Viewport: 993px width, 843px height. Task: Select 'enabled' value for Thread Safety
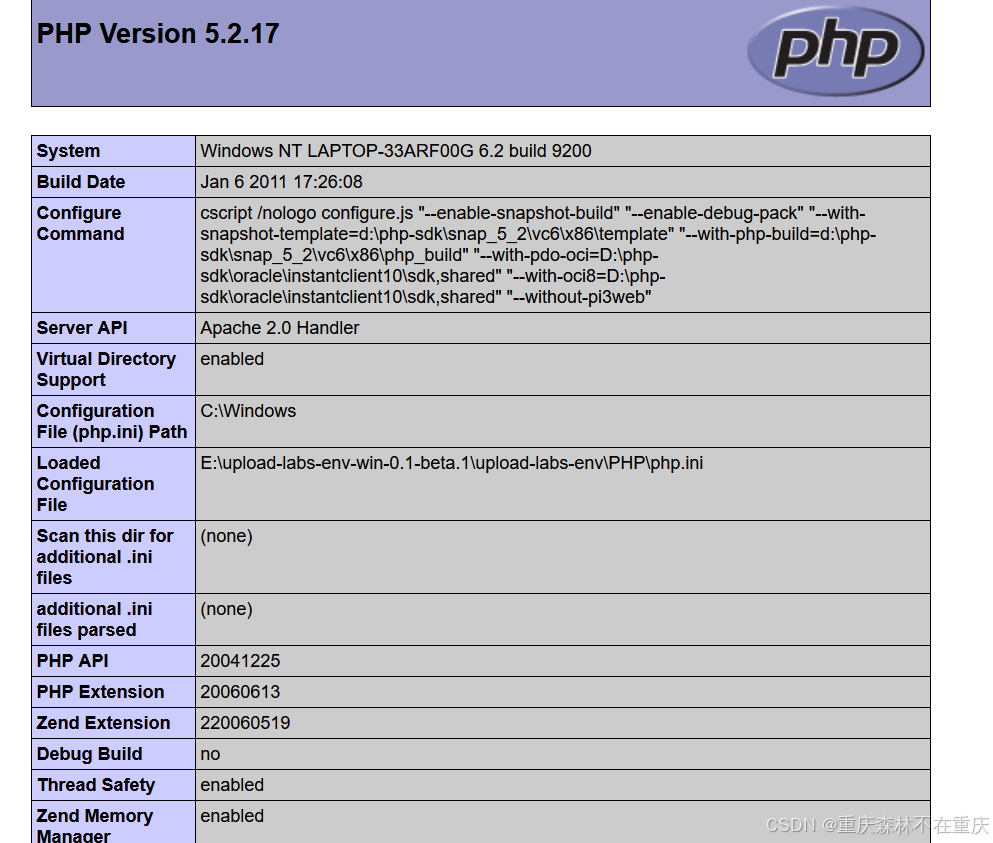point(232,785)
